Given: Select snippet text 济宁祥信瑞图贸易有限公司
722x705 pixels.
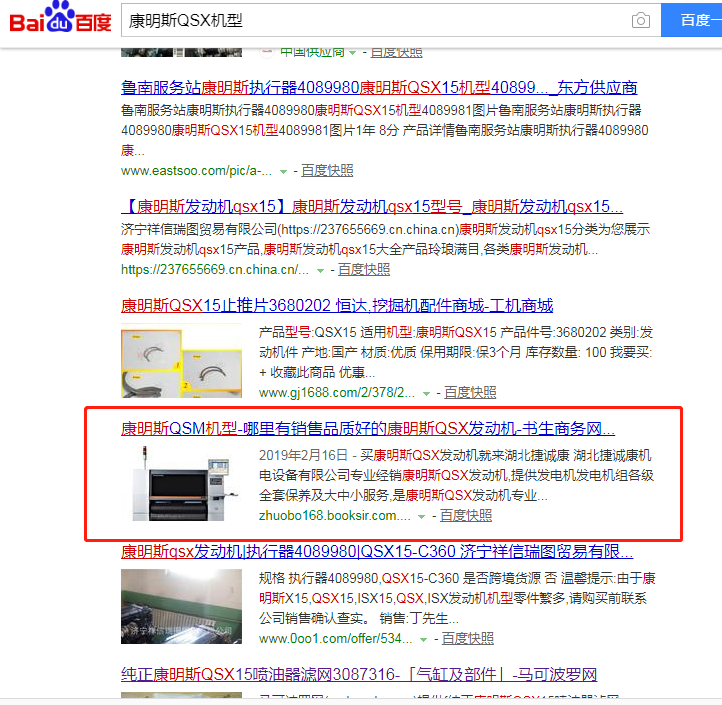Looking at the screenshot, I should click(199, 229).
